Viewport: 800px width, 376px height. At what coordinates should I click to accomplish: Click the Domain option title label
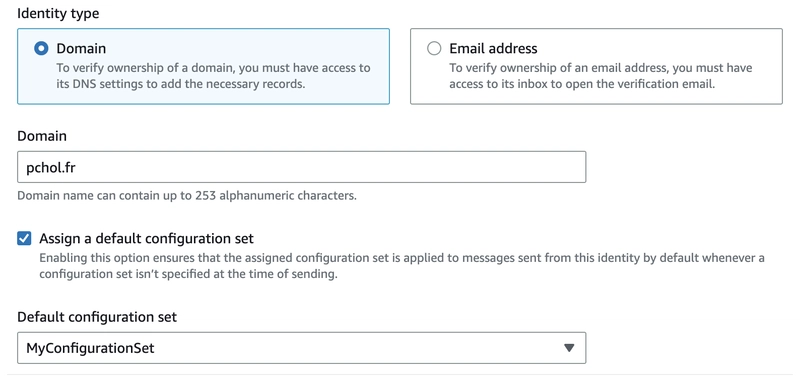pyautogui.click(x=81, y=48)
